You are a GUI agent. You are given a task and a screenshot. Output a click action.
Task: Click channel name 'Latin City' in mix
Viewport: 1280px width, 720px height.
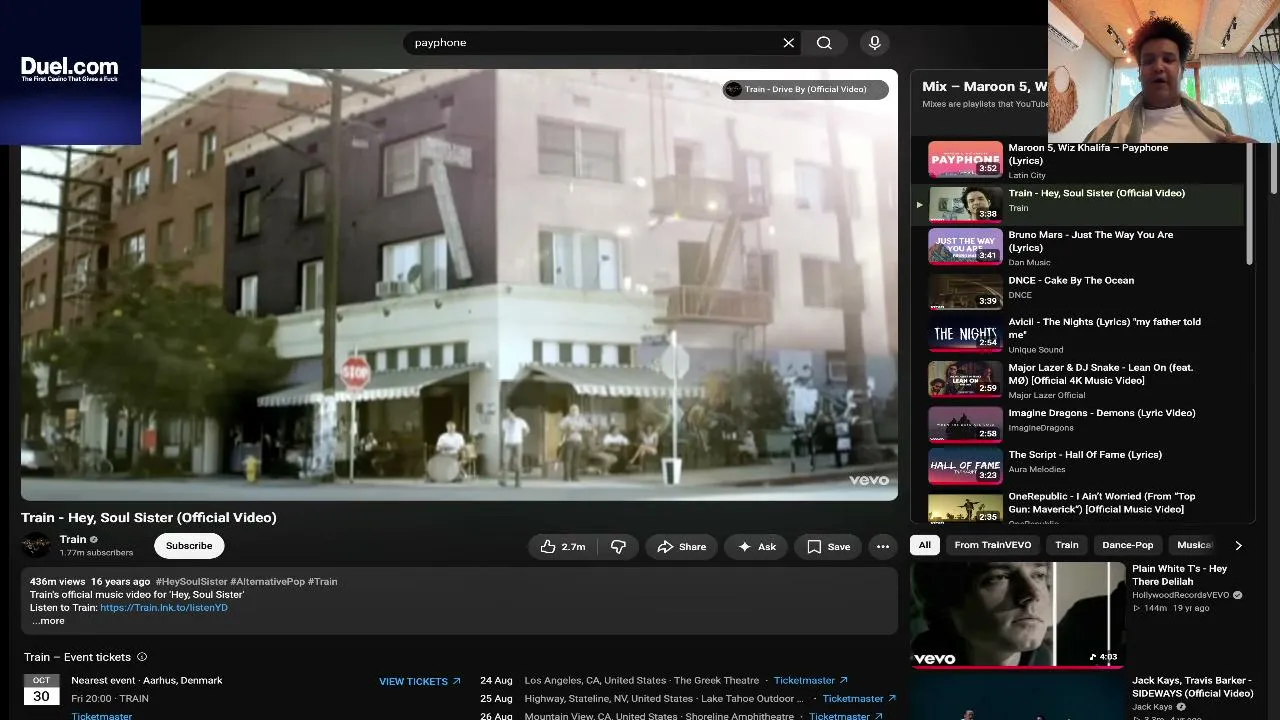(1027, 175)
